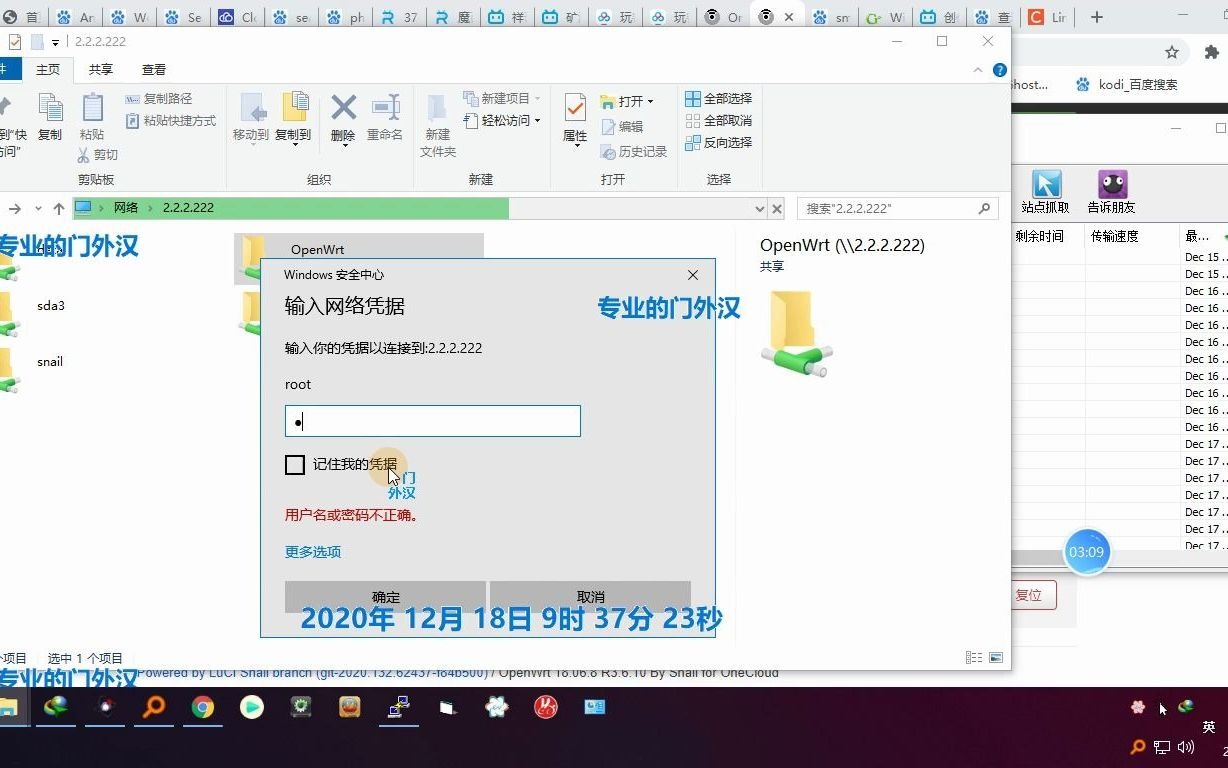Click 复位 button in background window
Screen dimensions: 1228x768
(x=1030, y=595)
